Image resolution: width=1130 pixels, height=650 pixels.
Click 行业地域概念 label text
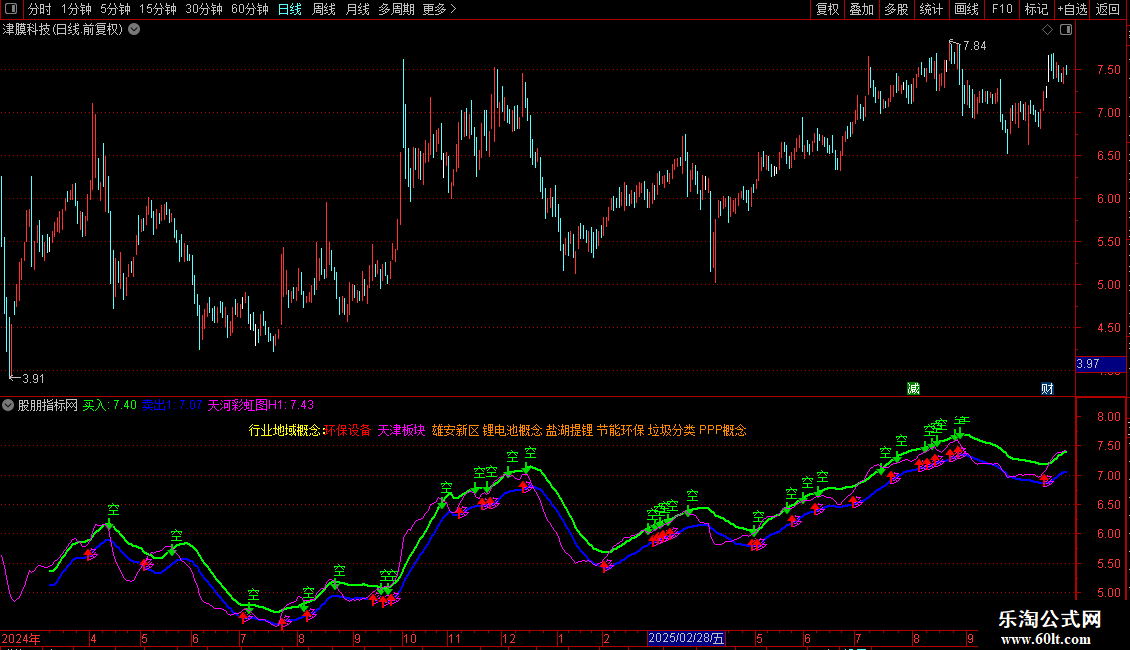(285, 430)
